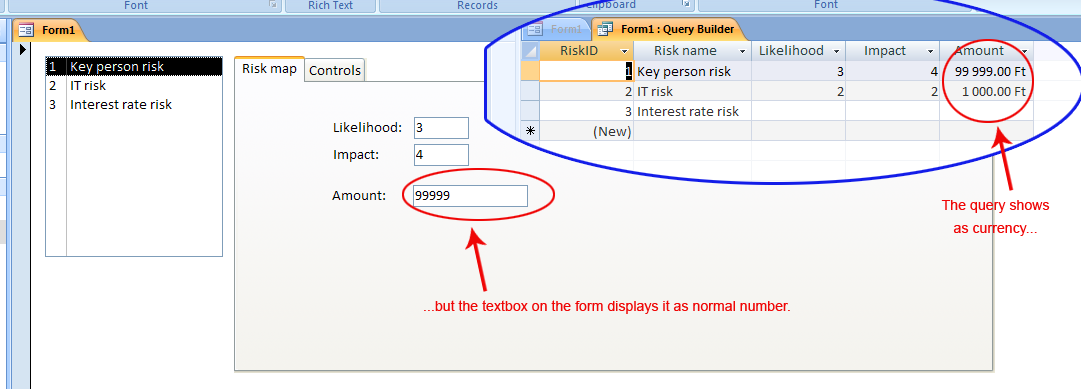Click the 1 000.00 Ft amount cell
This screenshot has width=1081, height=389.
click(987, 91)
